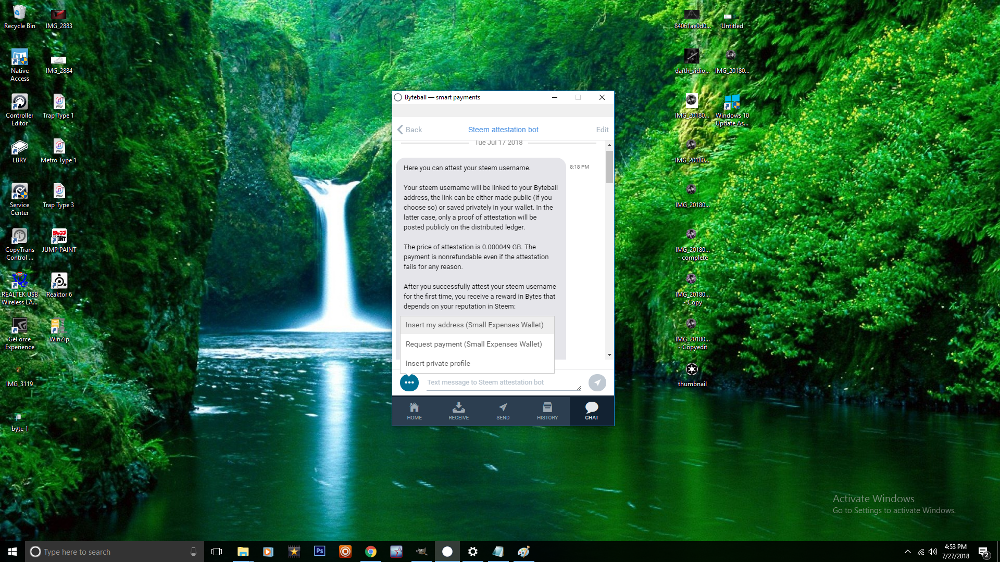Image resolution: width=1000 pixels, height=562 pixels.
Task: Select the CopyTrans Control desktop icon
Action: tap(19, 244)
